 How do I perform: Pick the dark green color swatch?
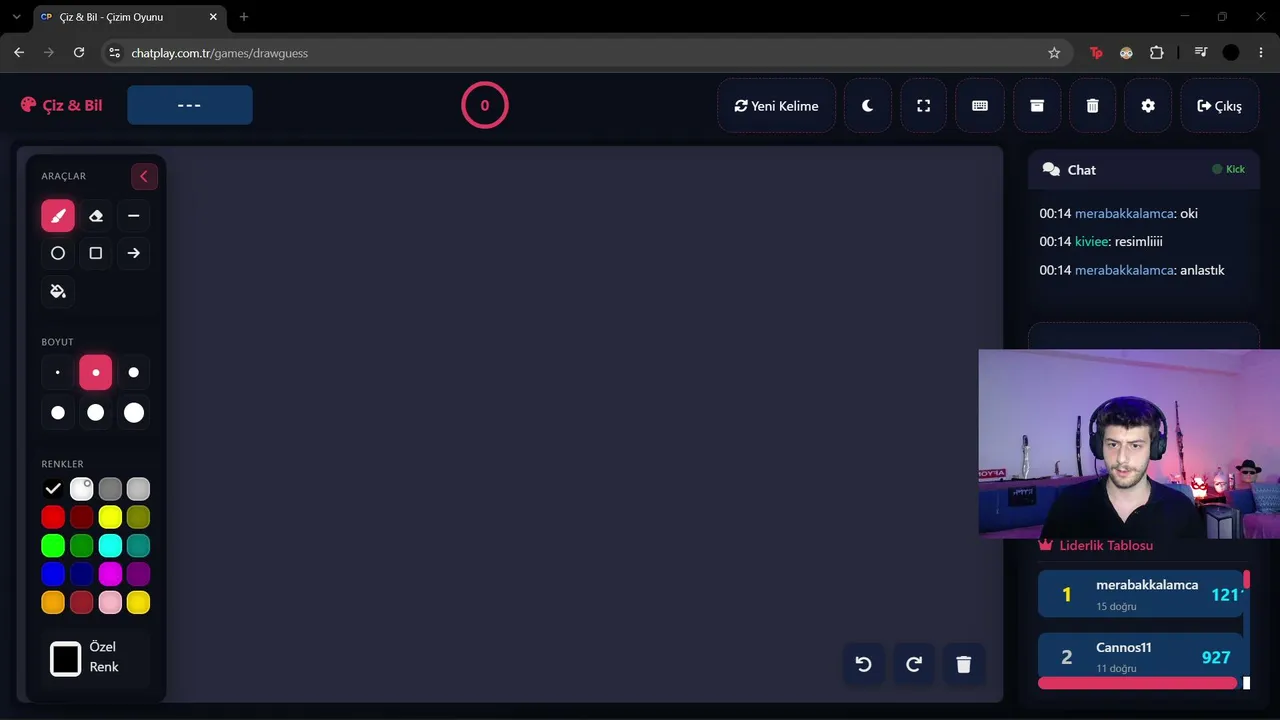(x=82, y=546)
